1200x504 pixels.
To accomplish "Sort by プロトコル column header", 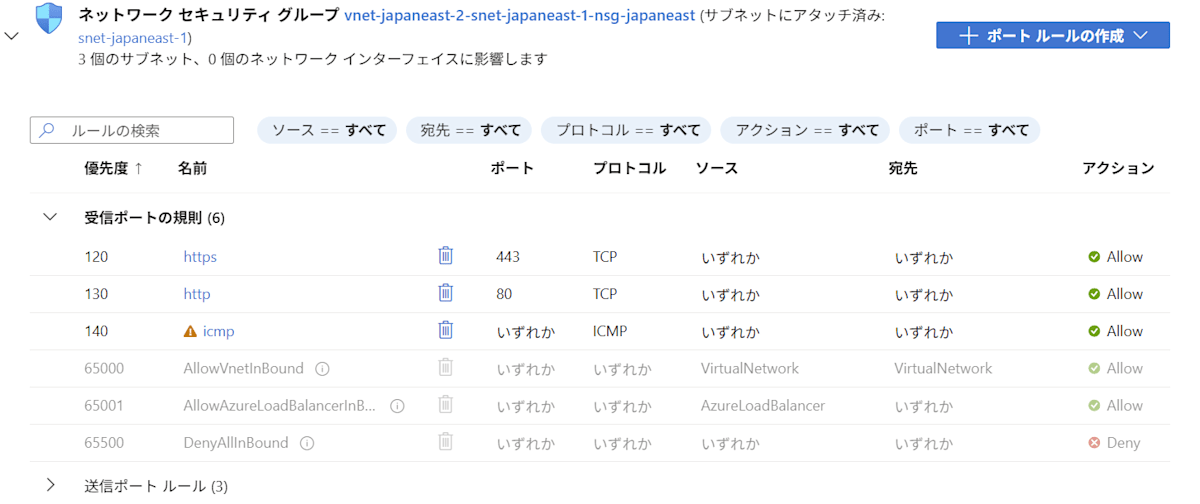I will [x=629, y=168].
